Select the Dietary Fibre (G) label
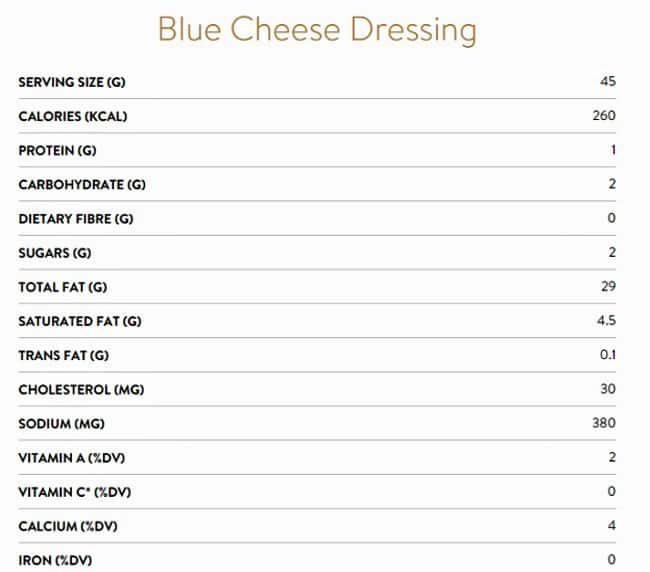650x572 pixels. [x=75, y=218]
